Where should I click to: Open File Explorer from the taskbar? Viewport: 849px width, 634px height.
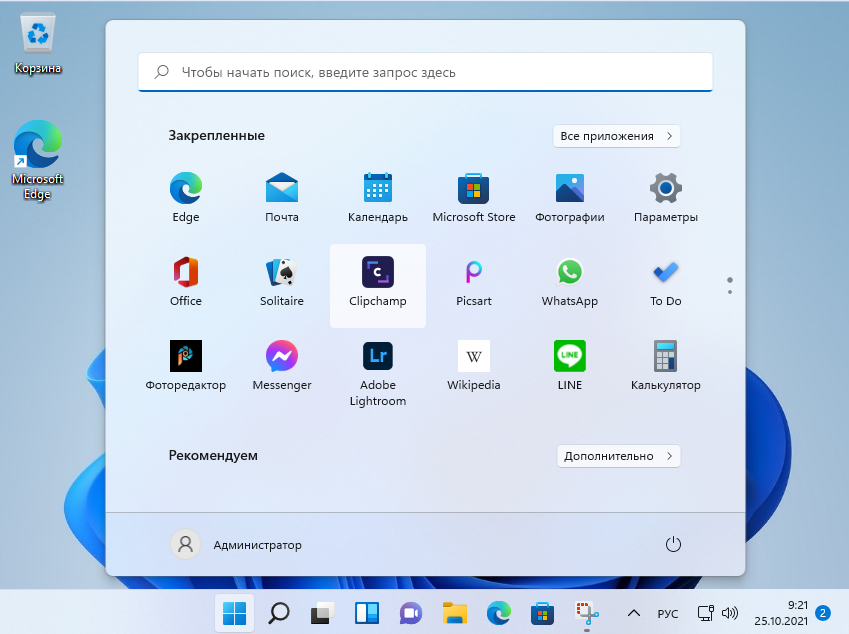(x=454, y=613)
